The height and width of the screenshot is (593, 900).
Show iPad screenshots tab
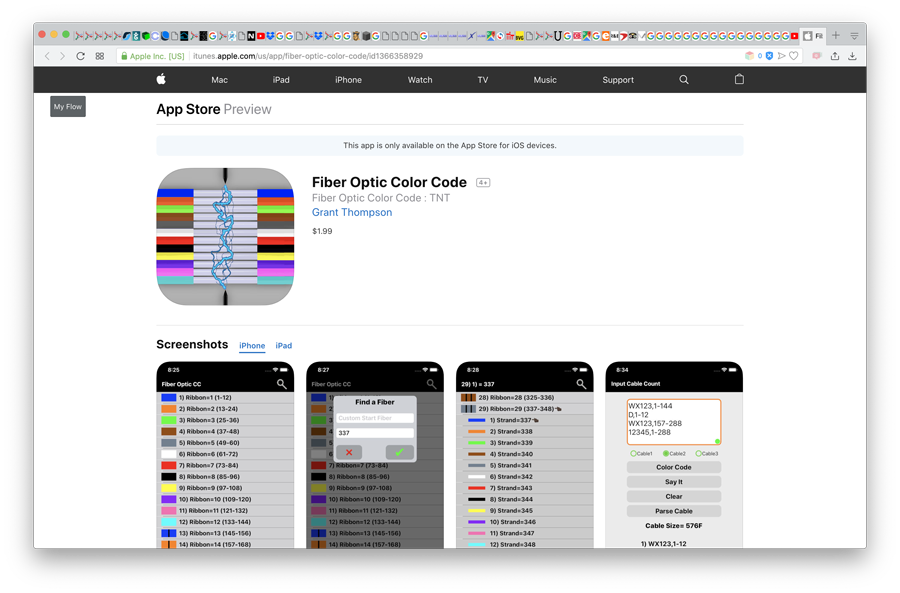point(284,346)
